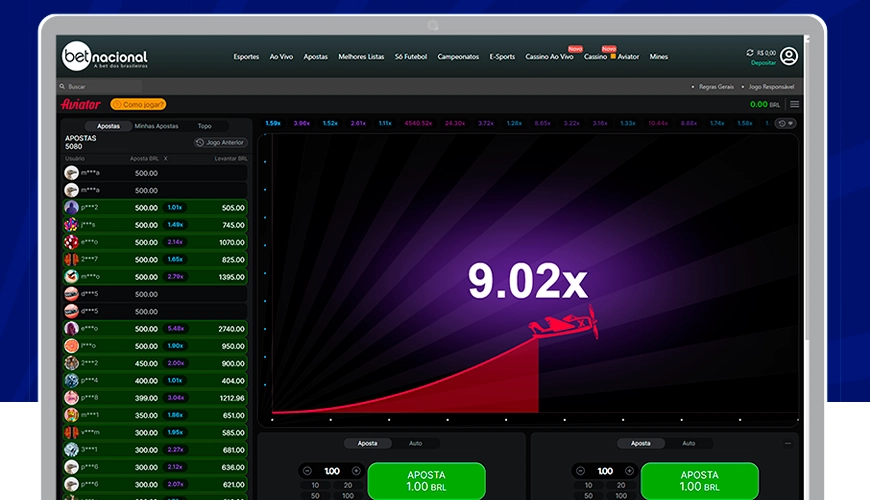Image resolution: width=870 pixels, height=500 pixels.
Task: Switch left panel to Auto mode
Action: click(416, 443)
